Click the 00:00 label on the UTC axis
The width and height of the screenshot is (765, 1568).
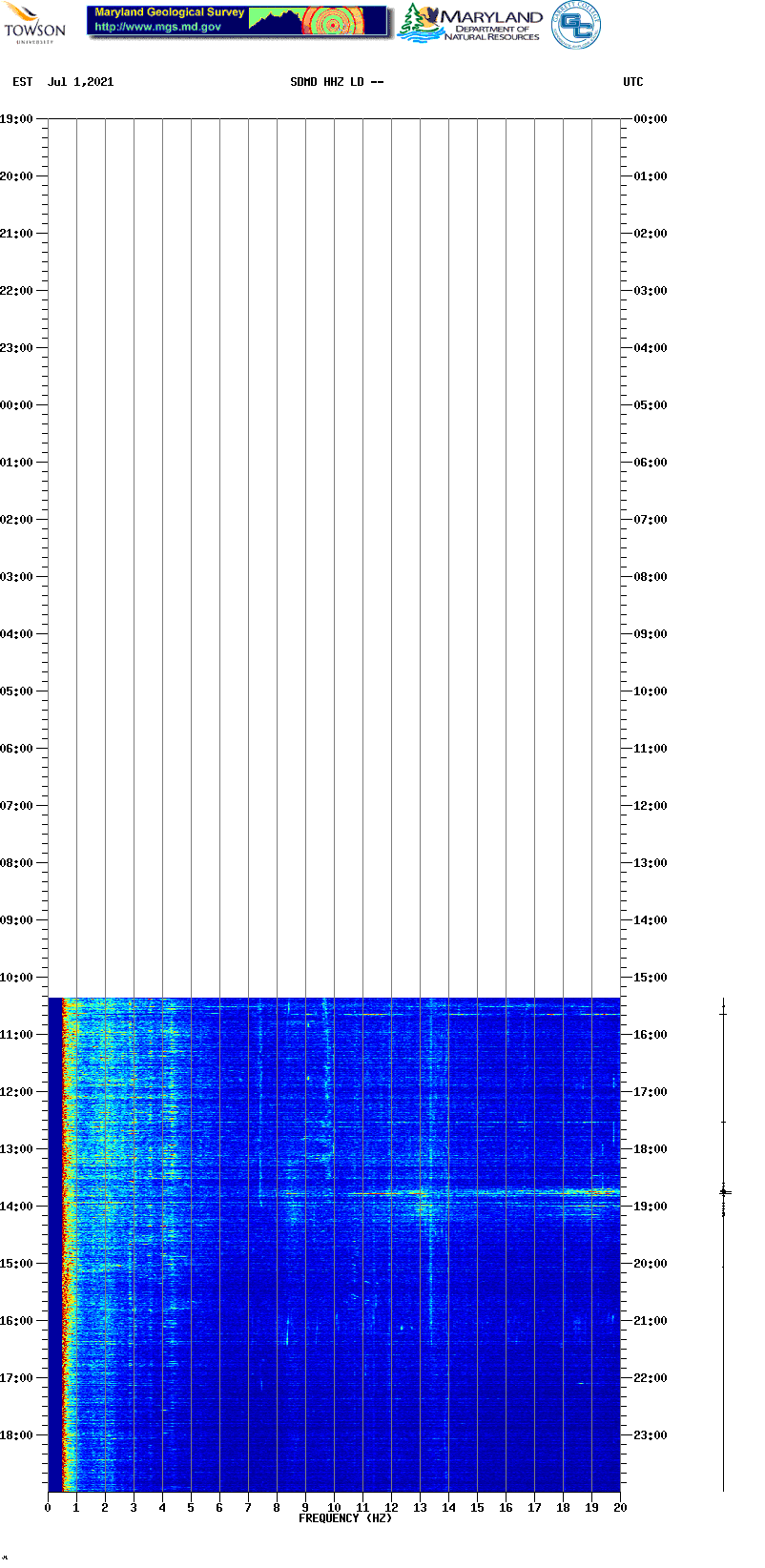(651, 119)
